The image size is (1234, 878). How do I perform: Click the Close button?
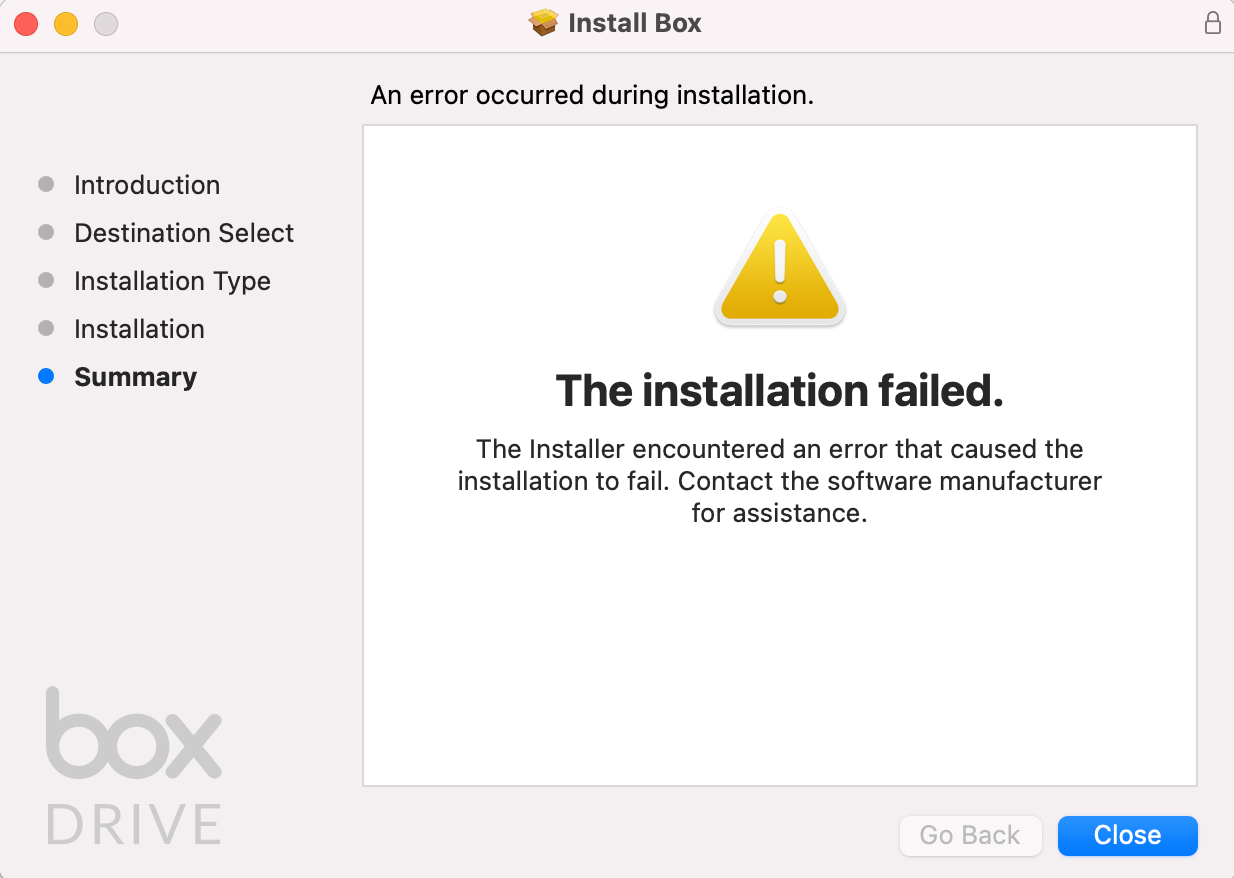coord(1127,835)
